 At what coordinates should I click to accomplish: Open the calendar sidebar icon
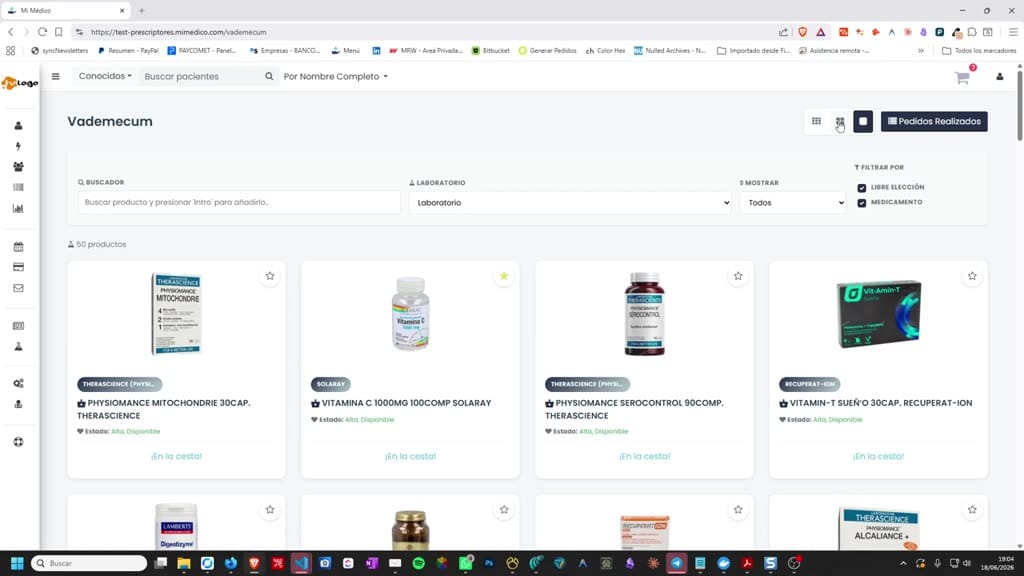[x=18, y=247]
